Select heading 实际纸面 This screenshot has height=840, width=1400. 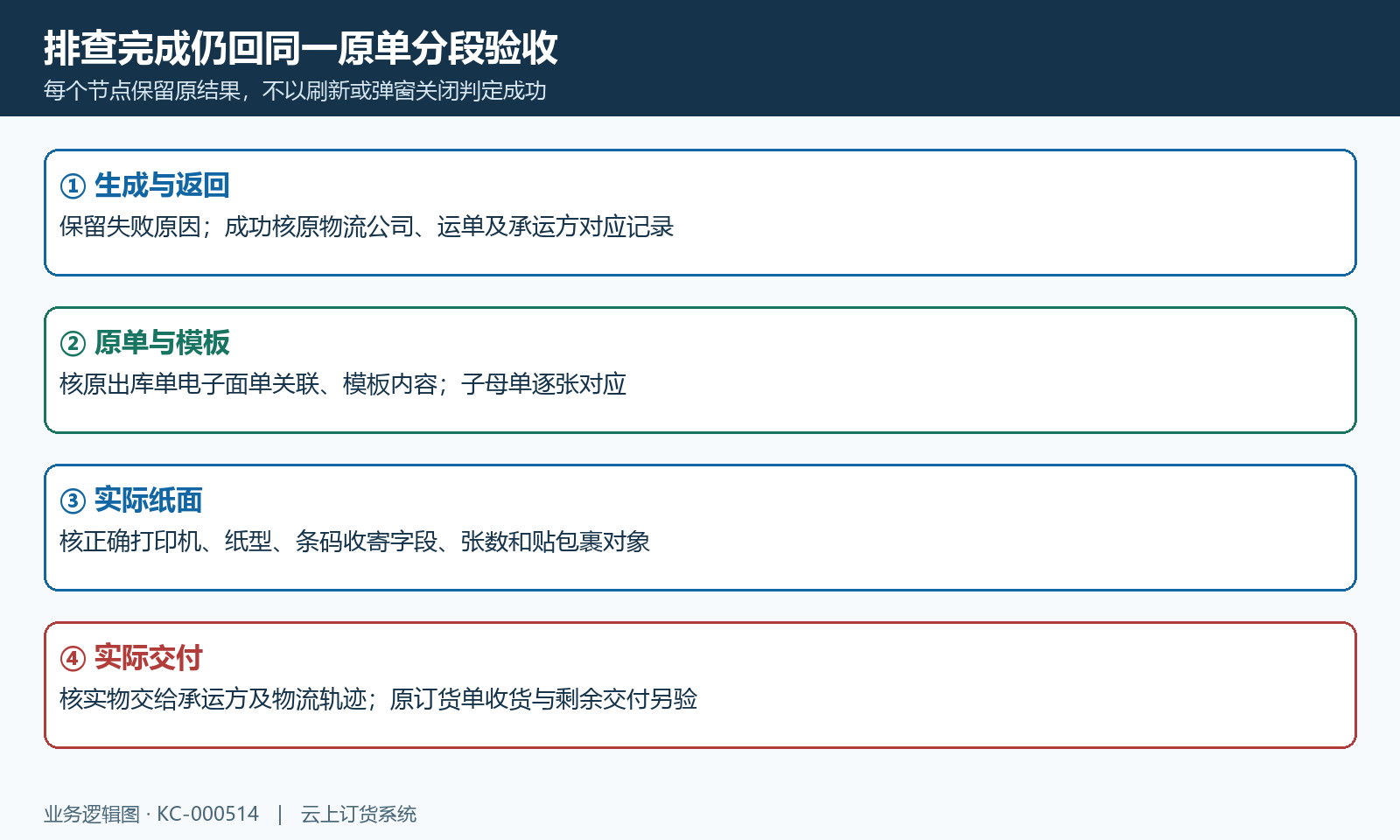pos(149,500)
